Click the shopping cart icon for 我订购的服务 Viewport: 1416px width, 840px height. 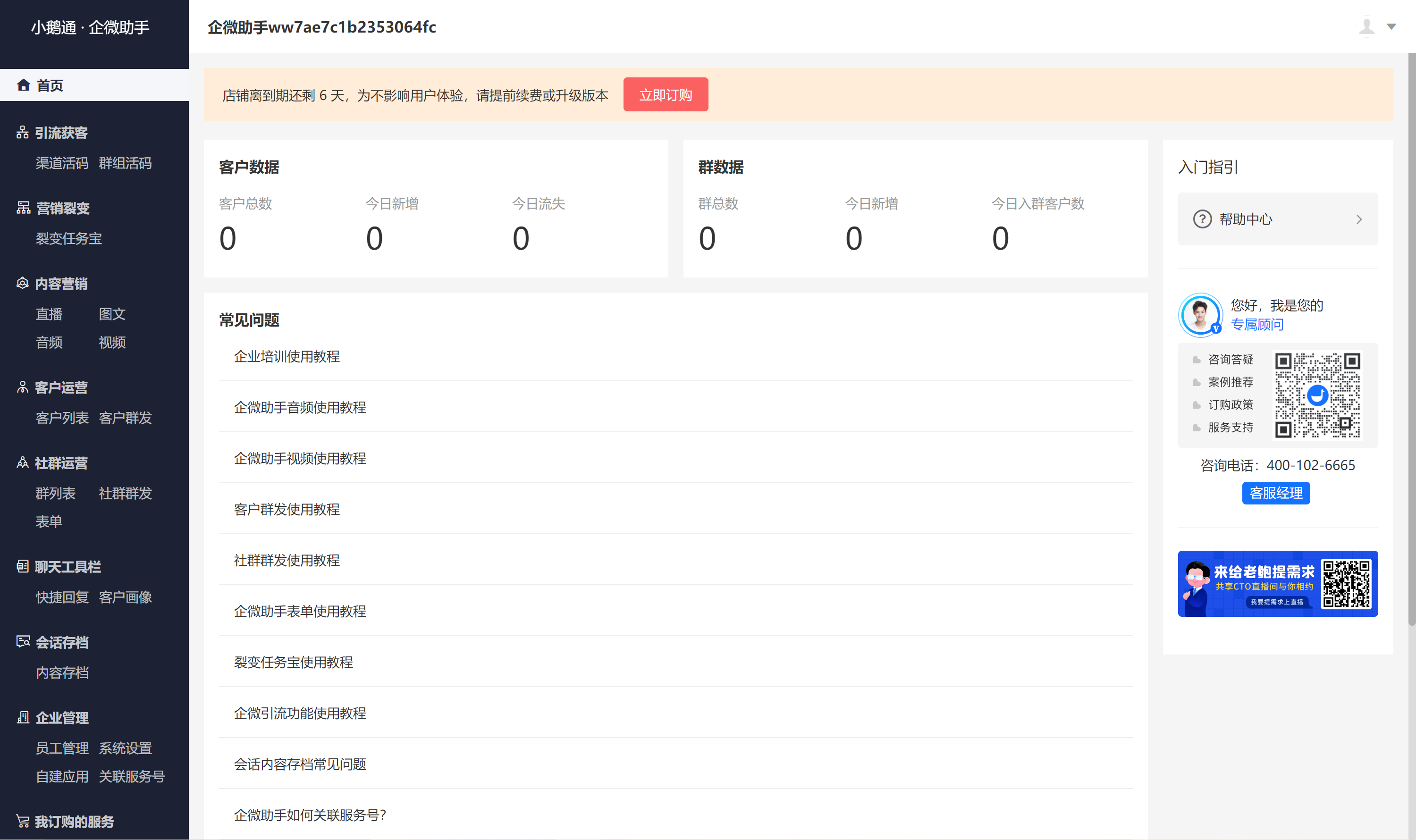tap(23, 821)
